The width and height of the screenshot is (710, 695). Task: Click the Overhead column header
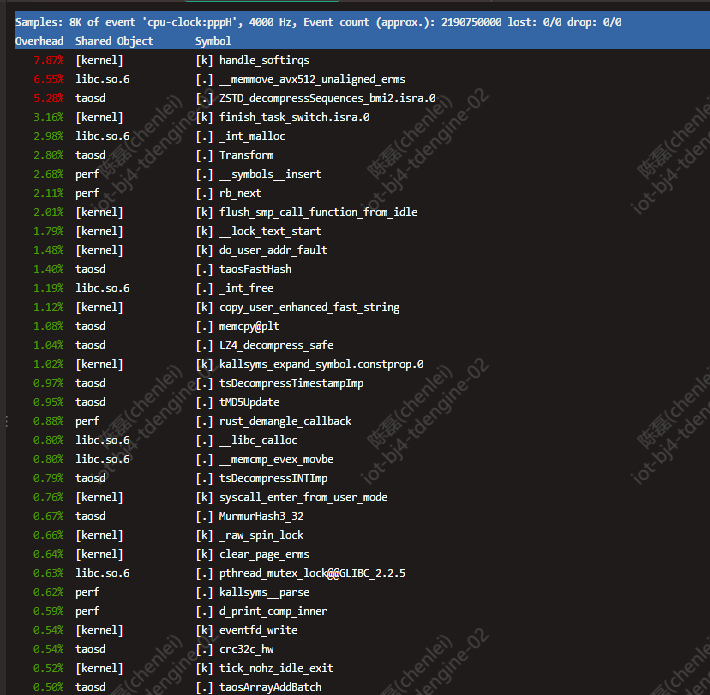39,41
